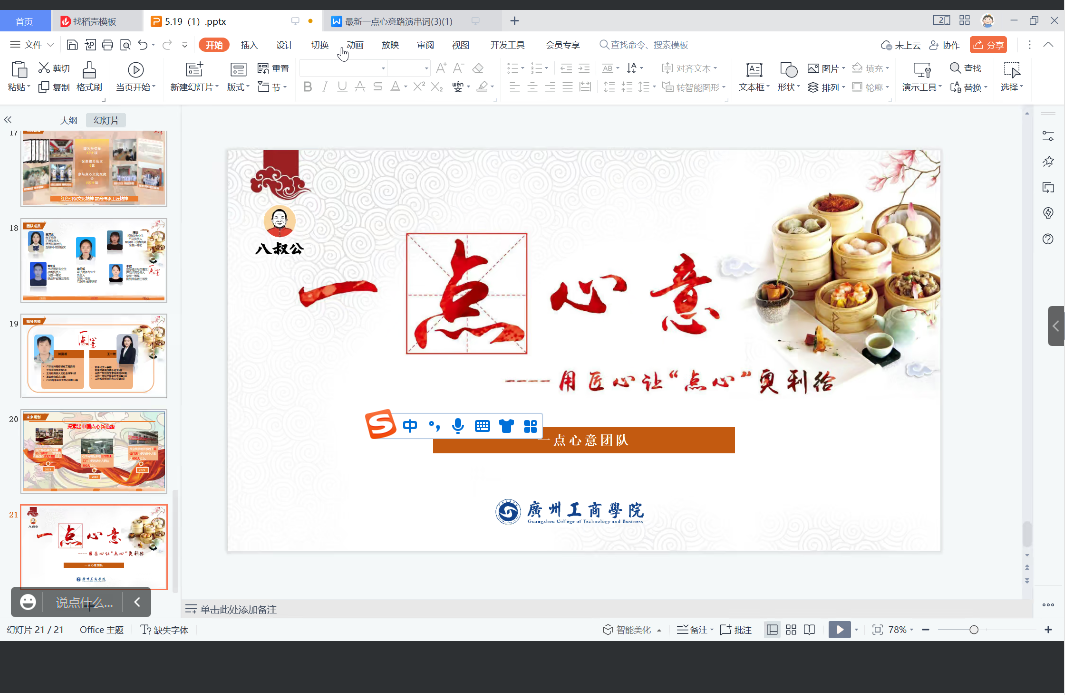Toggle Bold formatting
This screenshot has width=1065, height=695.
[x=308, y=87]
